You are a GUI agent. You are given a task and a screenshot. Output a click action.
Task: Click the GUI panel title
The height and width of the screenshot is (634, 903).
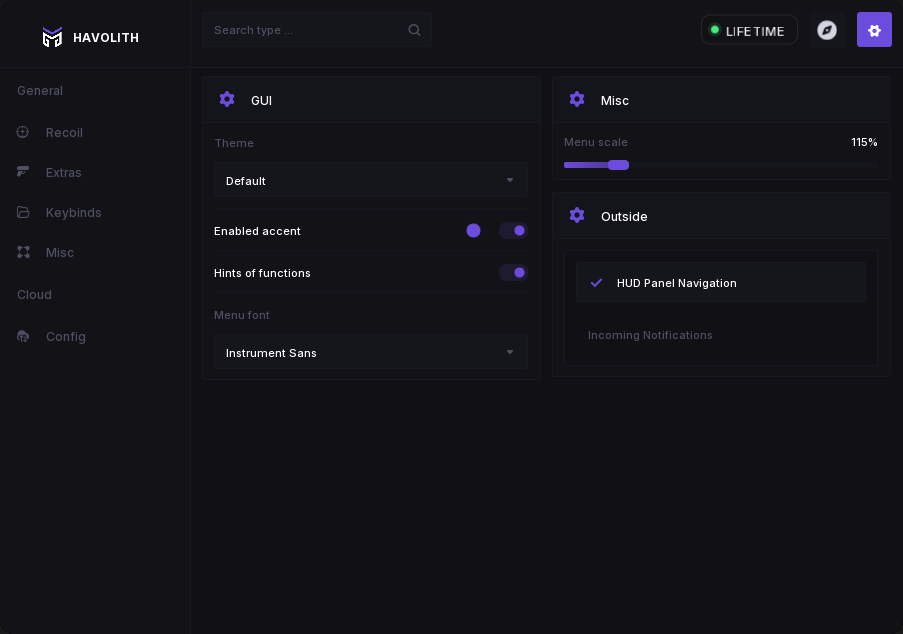click(x=261, y=100)
